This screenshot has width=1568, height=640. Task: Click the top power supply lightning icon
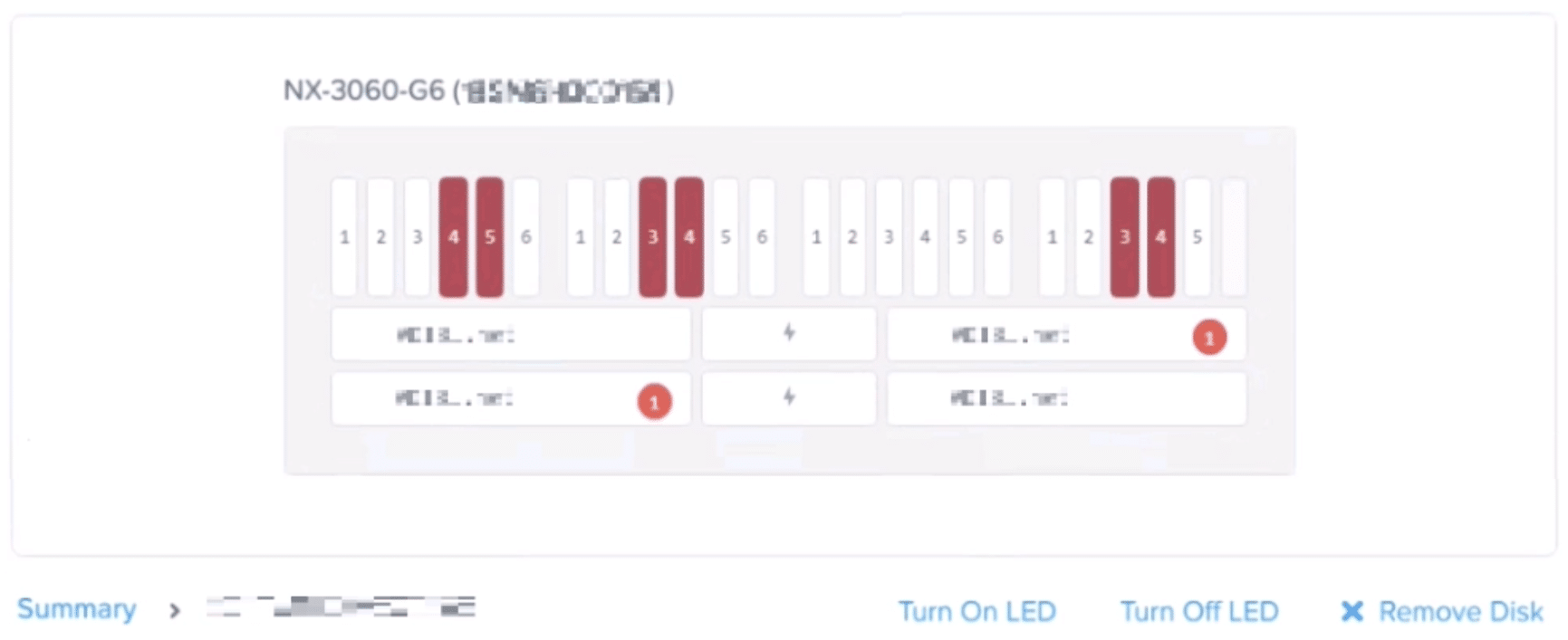(x=789, y=333)
